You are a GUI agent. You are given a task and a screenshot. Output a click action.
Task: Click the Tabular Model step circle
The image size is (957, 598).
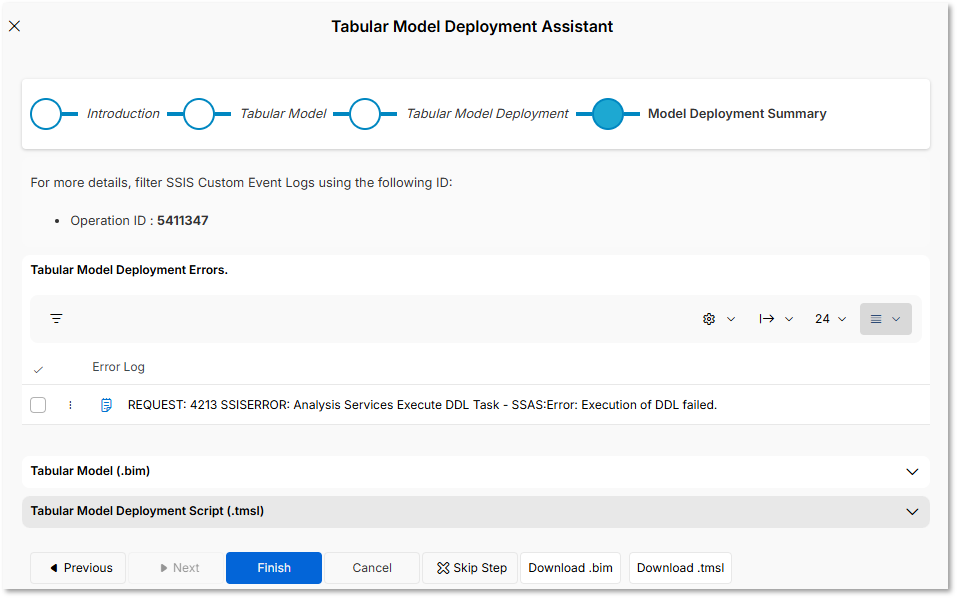198,114
